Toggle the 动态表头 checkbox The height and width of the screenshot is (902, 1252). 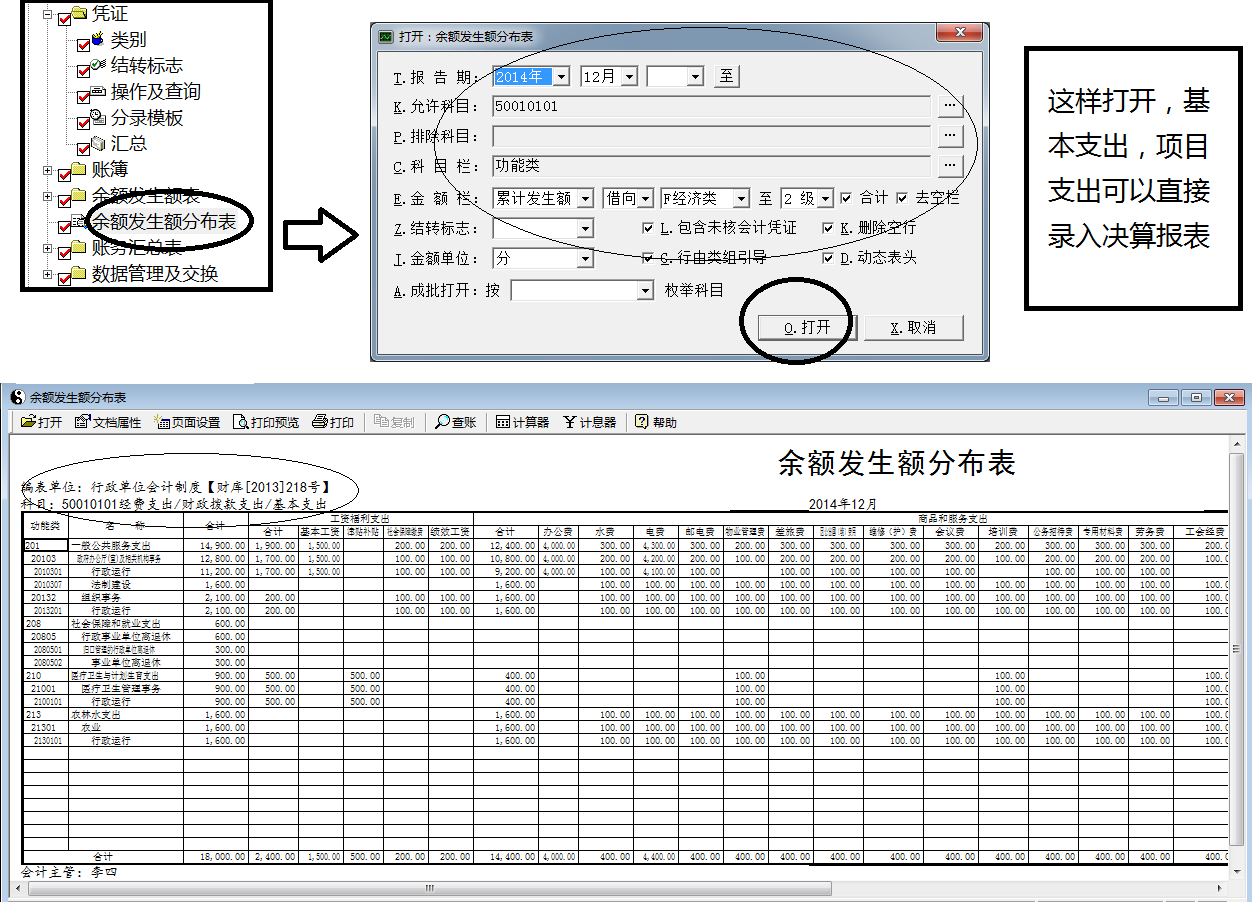828,258
